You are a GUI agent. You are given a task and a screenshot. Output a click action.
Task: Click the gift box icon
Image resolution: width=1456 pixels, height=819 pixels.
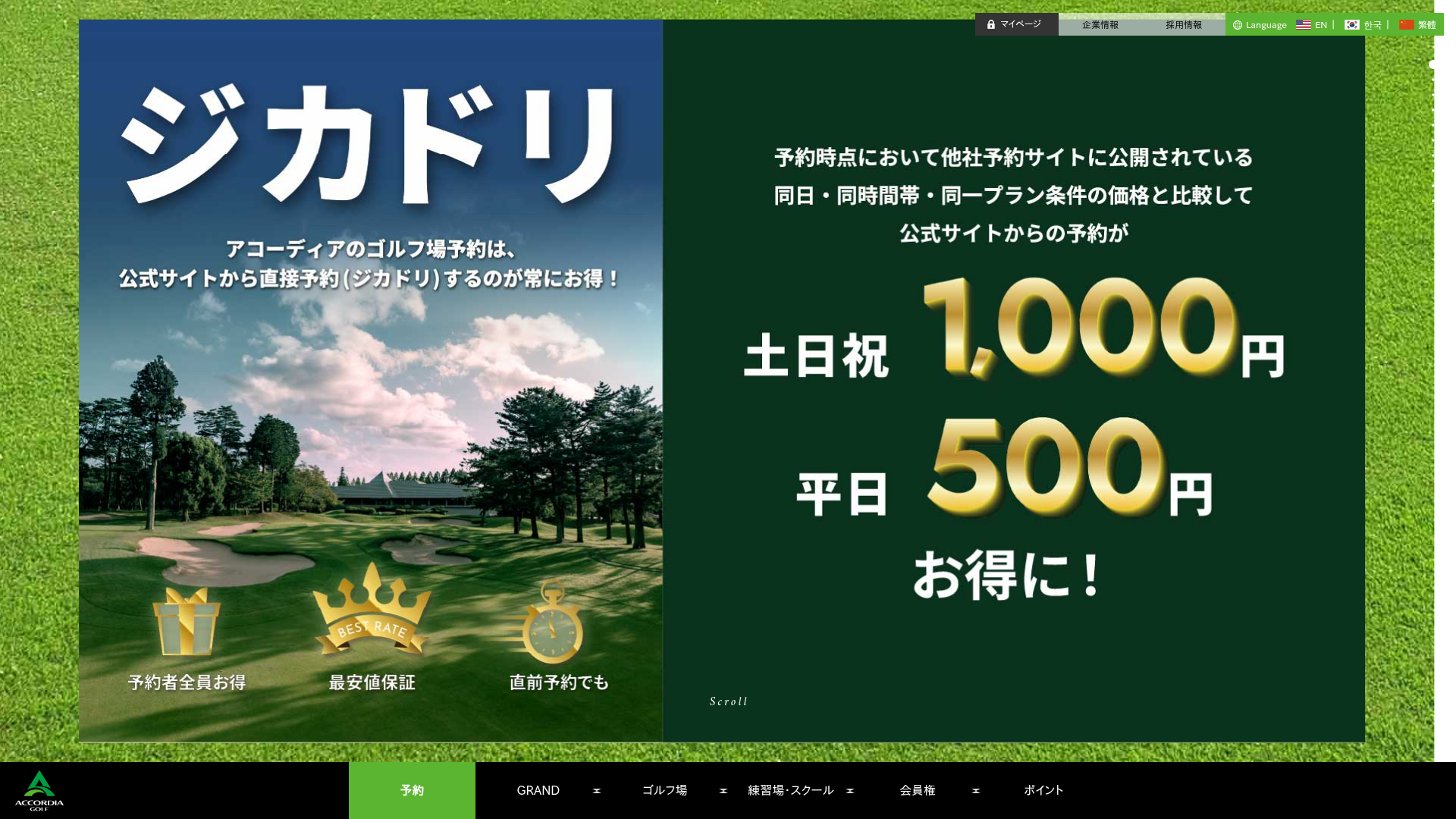point(187,620)
